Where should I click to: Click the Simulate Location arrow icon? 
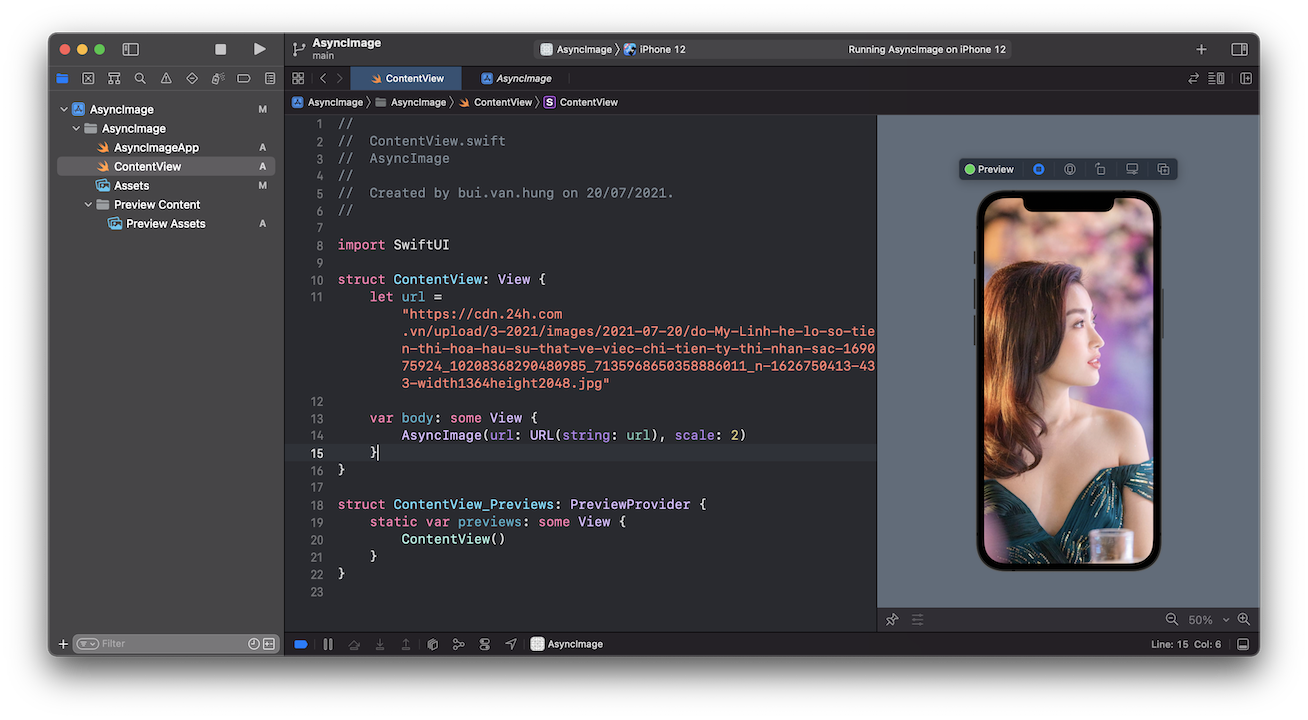tap(511, 645)
